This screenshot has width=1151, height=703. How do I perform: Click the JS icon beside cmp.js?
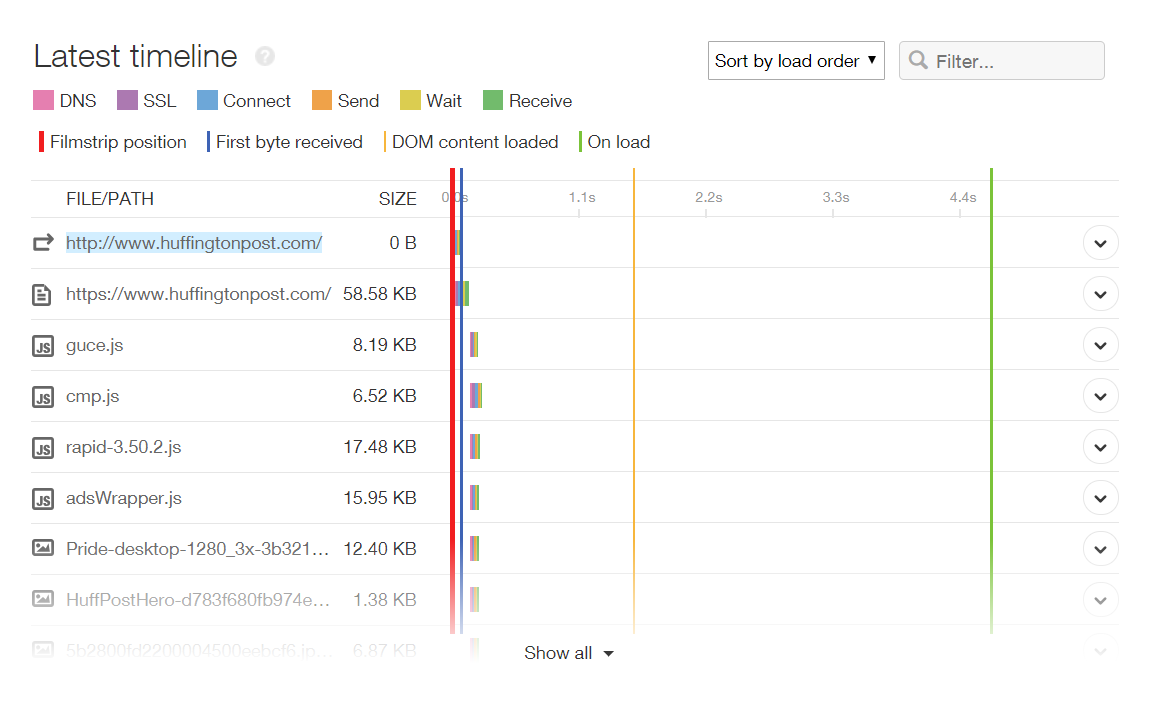(x=42, y=395)
